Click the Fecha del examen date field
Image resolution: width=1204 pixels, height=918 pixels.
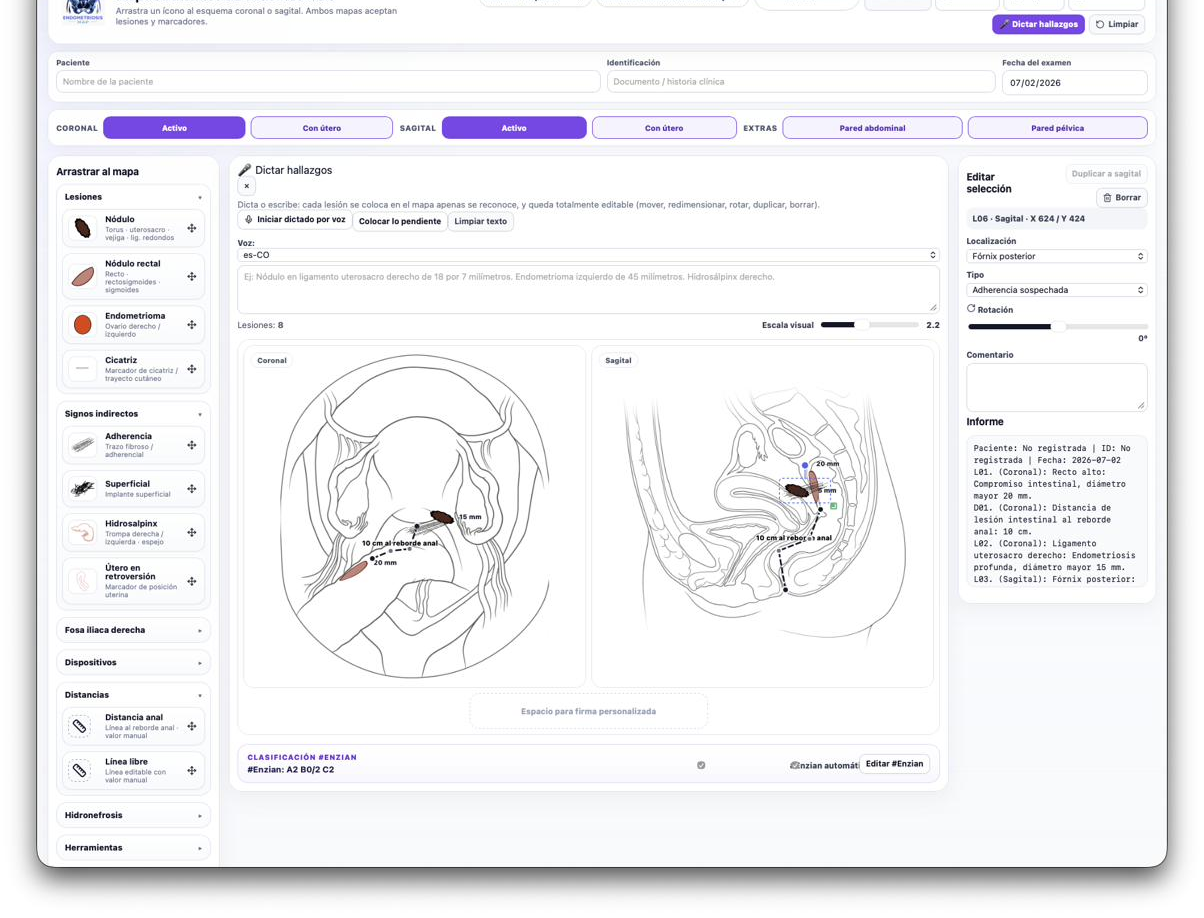pyautogui.click(x=1074, y=83)
